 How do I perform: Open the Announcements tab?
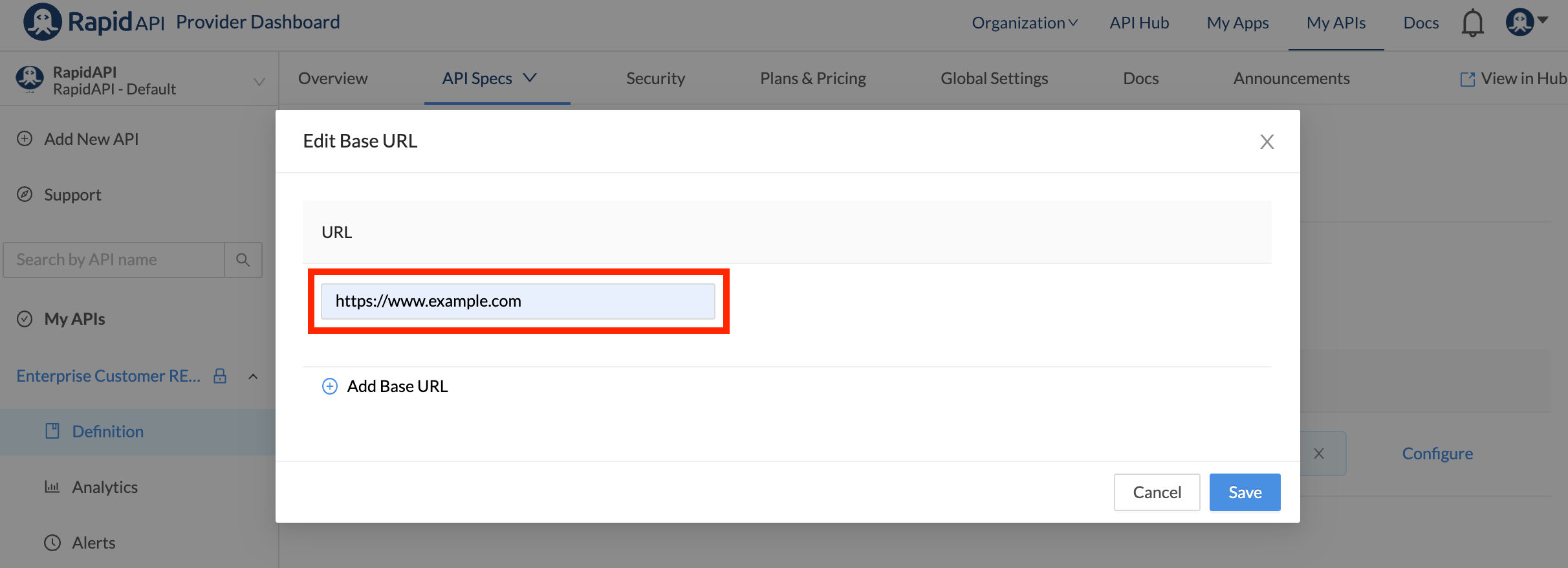(1291, 78)
